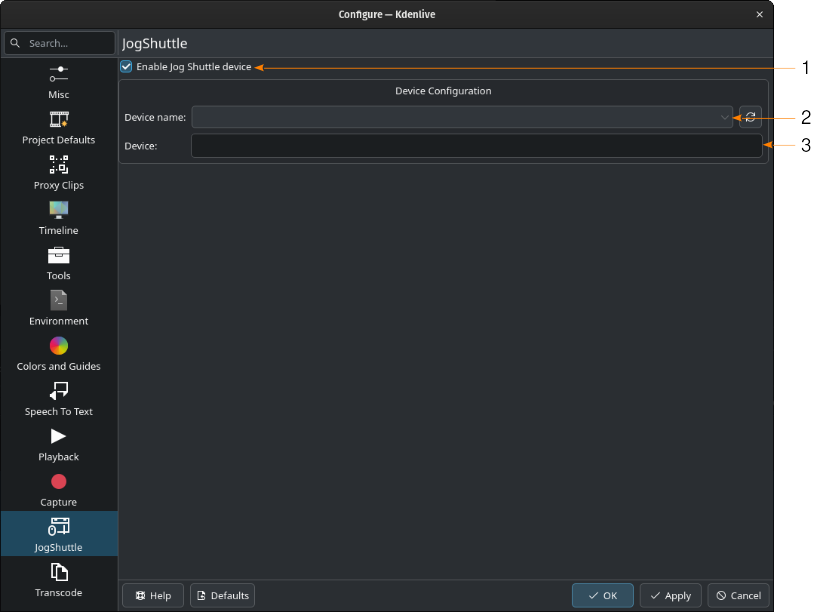Confirm settings with OK
Image resolution: width=817 pixels, height=612 pixels.
[603, 595]
